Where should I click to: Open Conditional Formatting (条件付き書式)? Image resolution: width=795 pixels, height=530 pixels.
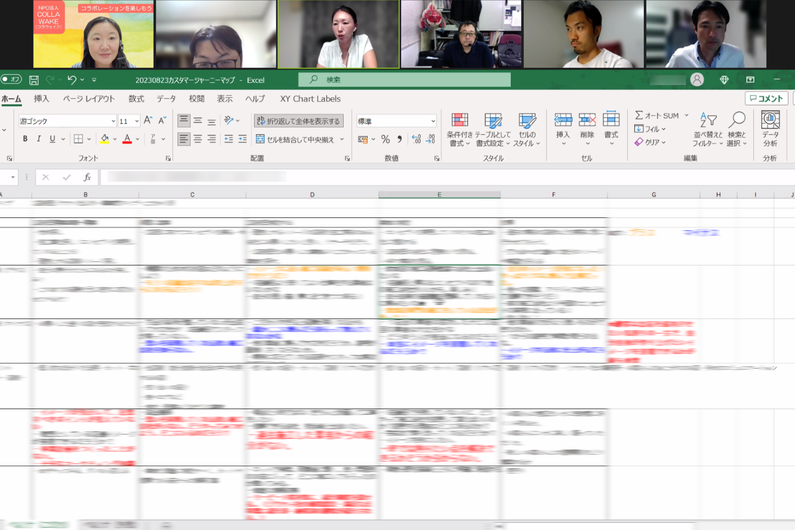point(459,129)
